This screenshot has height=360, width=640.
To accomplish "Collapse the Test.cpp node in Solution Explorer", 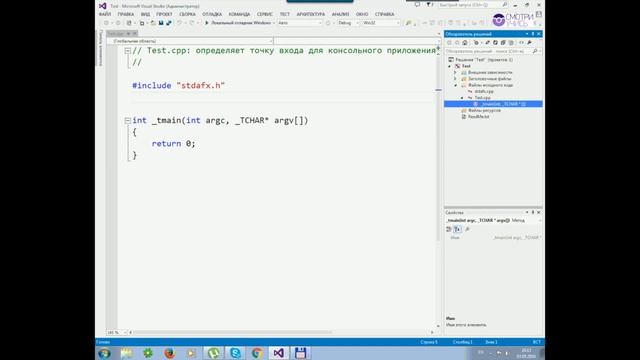I will tap(462, 98).
